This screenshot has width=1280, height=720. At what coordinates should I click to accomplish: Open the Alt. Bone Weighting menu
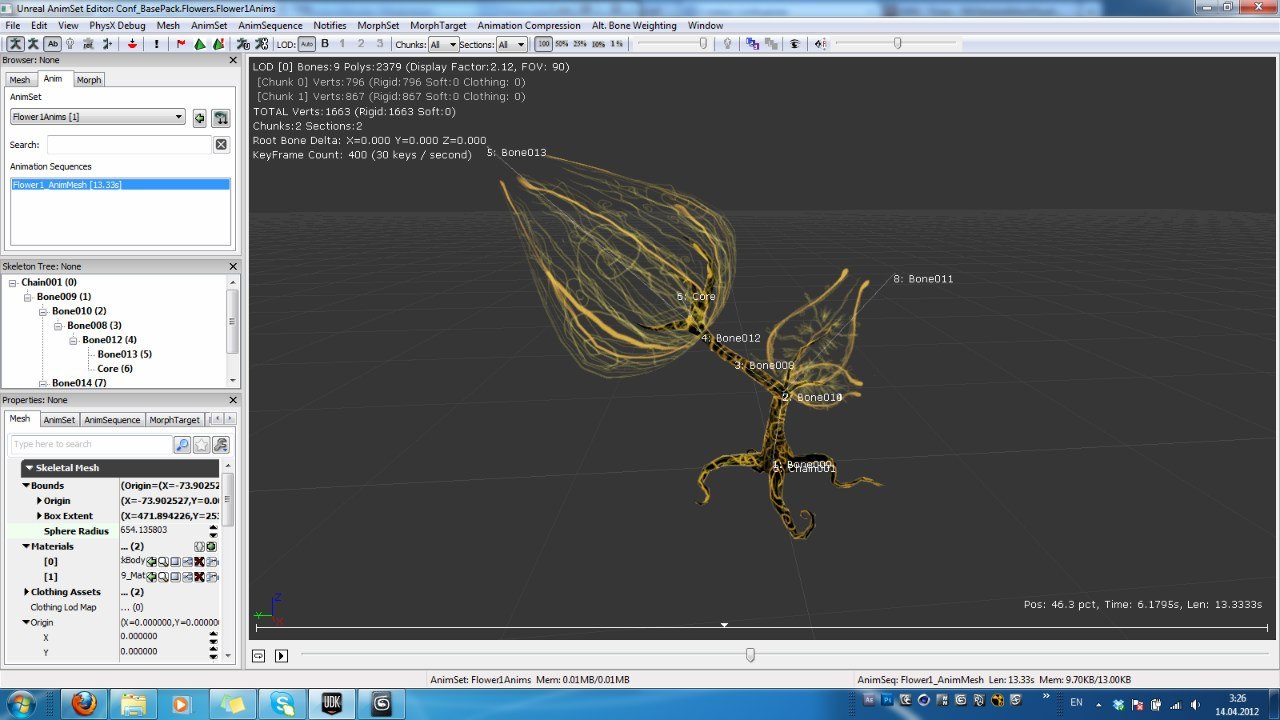634,25
